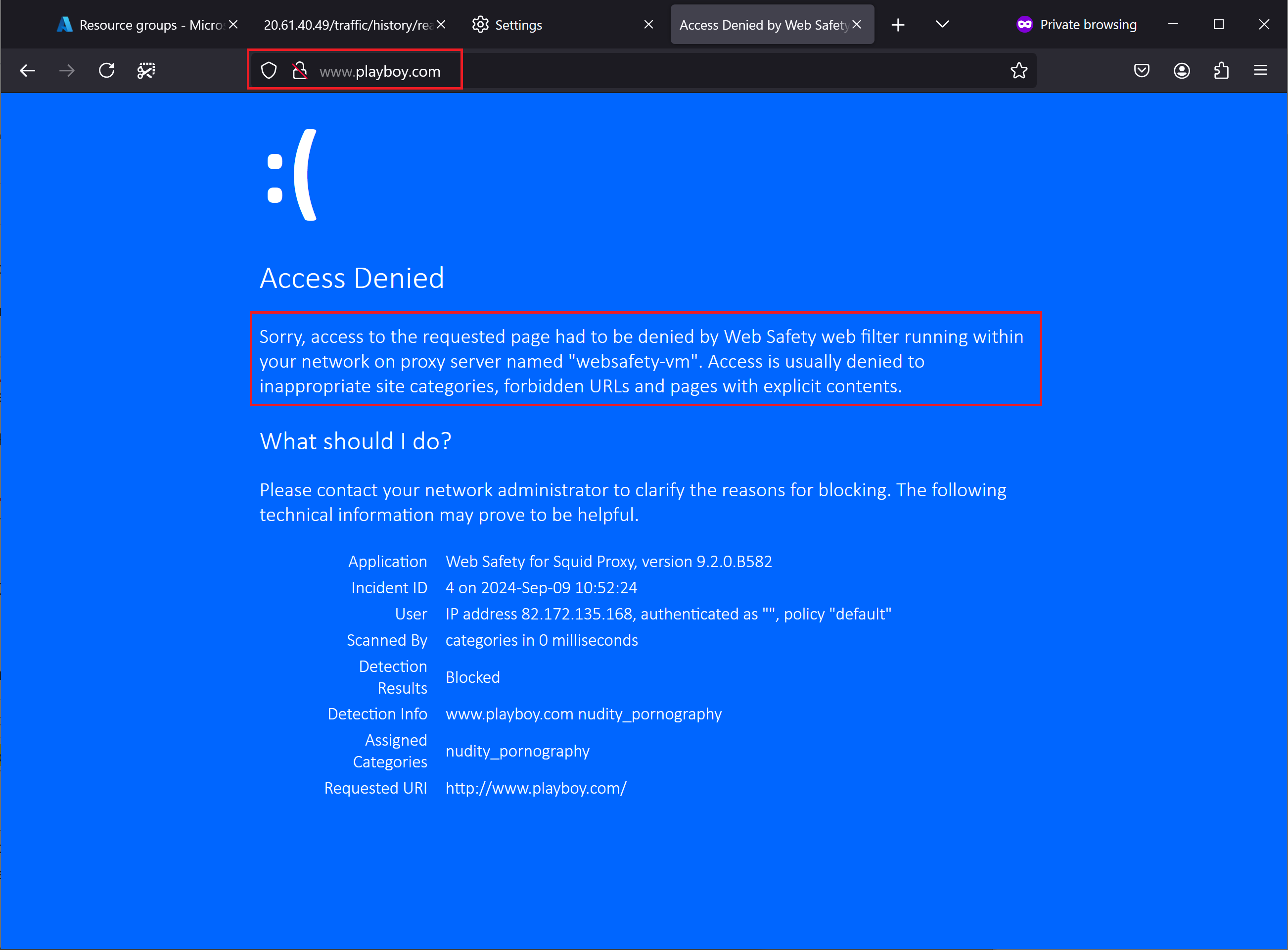This screenshot has height=950, width=1288.
Task: Open the tracking protection shield icon
Action: click(x=269, y=71)
